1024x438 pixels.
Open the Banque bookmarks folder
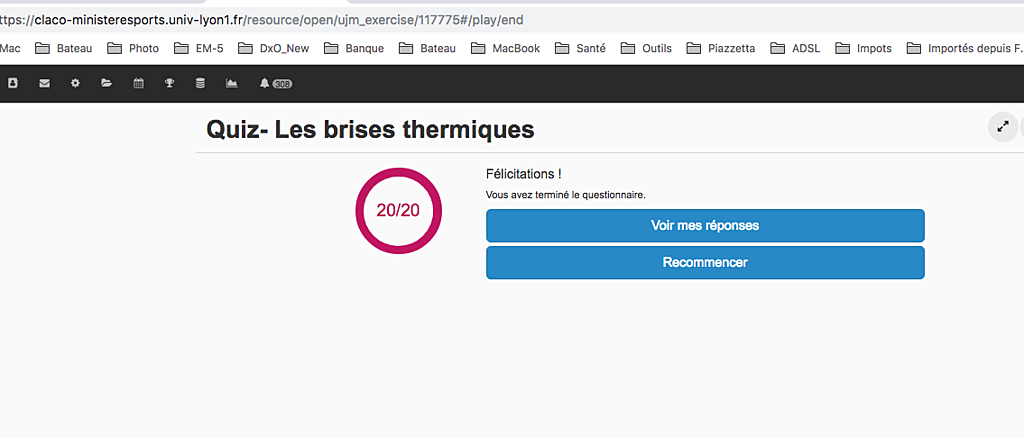pos(354,48)
